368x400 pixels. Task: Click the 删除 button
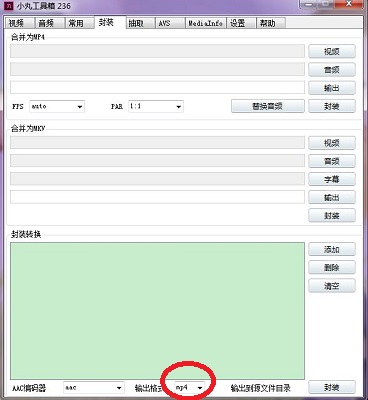pyautogui.click(x=332, y=267)
